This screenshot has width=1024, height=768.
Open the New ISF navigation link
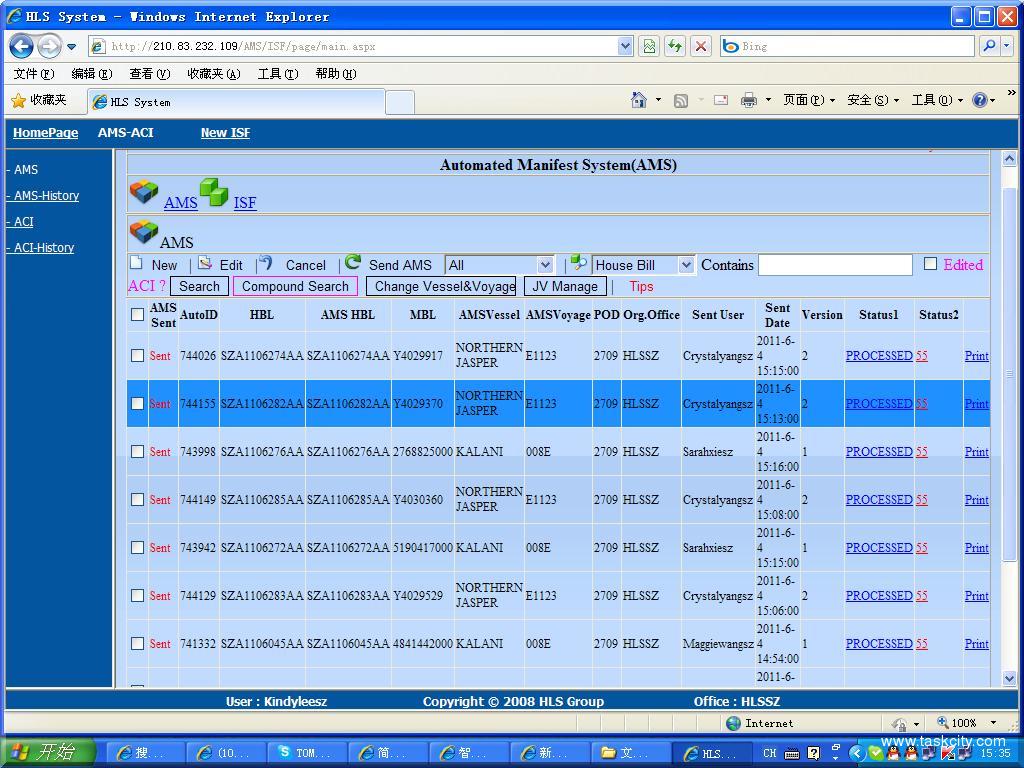tap(225, 133)
